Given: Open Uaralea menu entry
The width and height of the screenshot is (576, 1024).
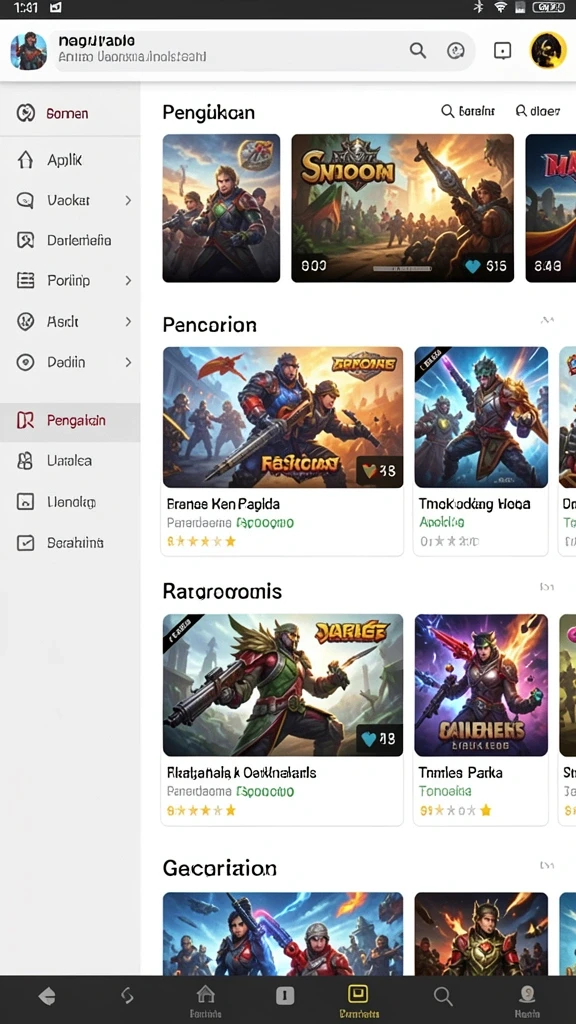Looking at the screenshot, I should point(69,461).
